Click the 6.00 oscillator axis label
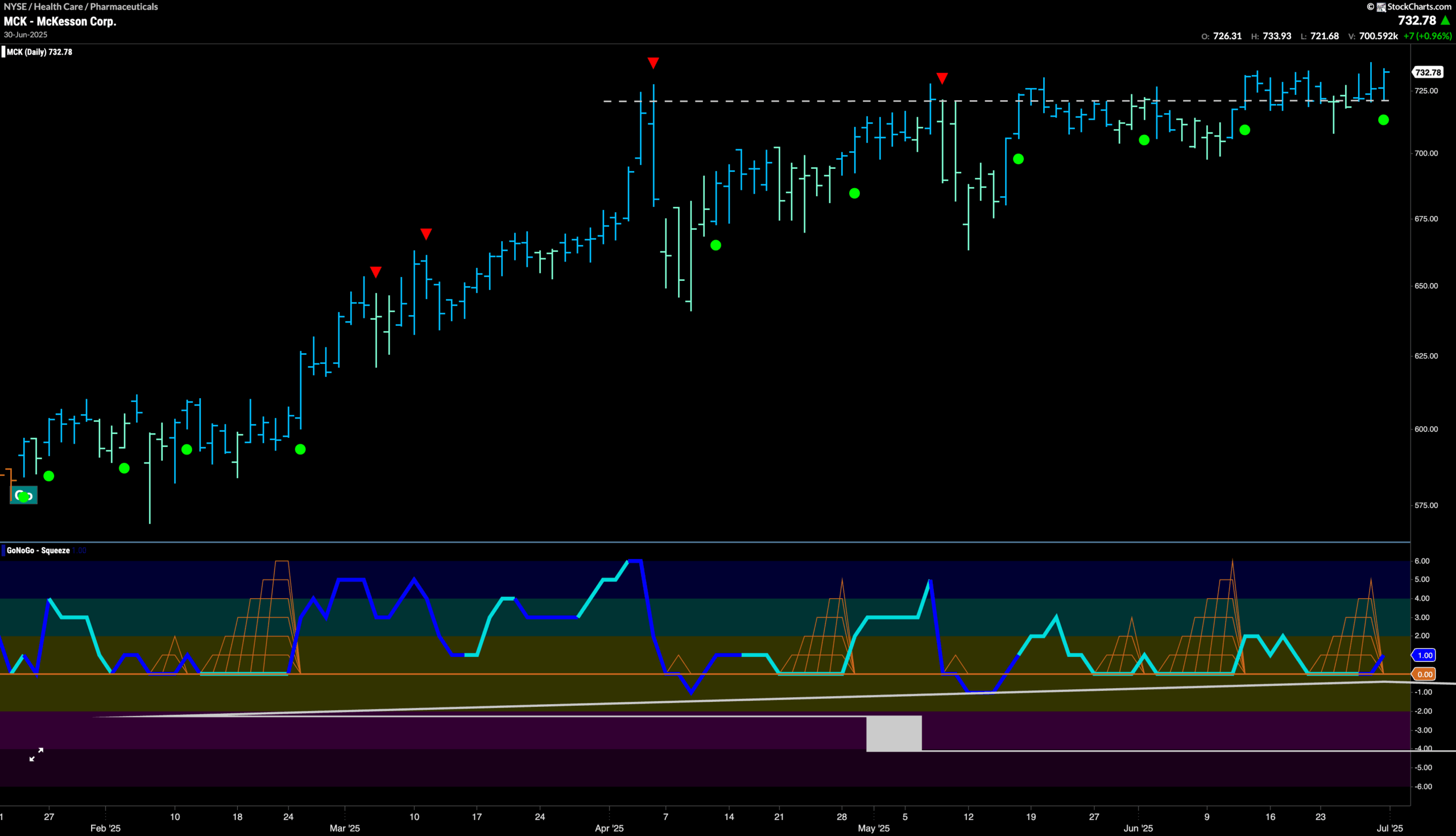 click(1422, 561)
